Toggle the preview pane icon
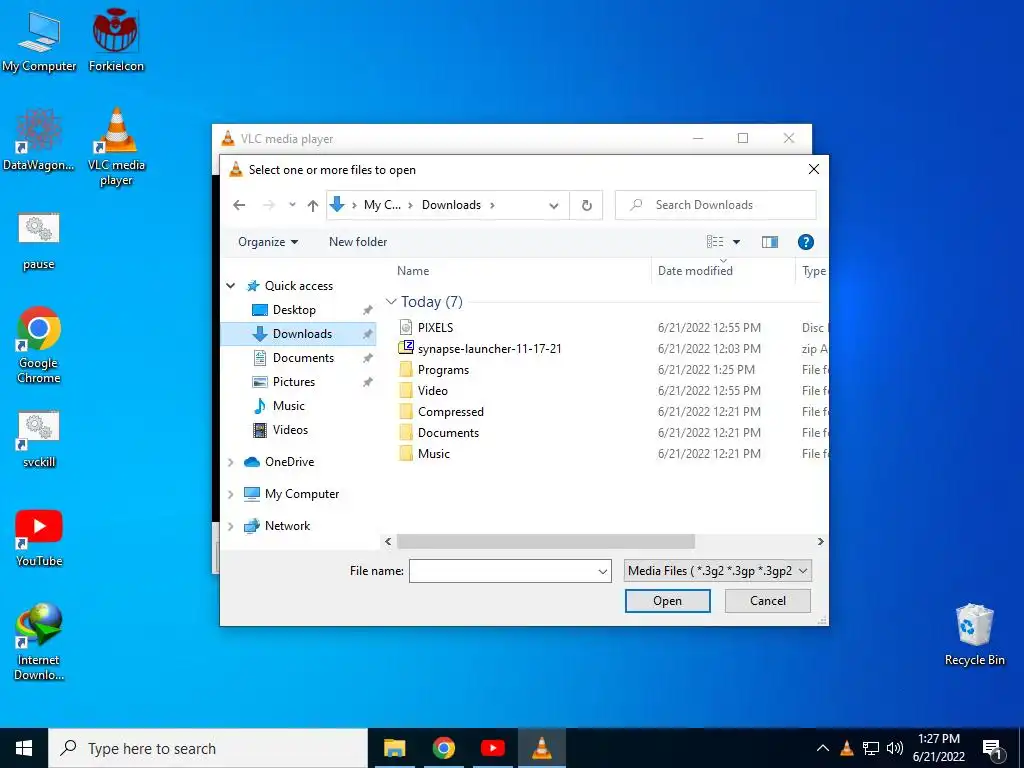 coord(770,242)
